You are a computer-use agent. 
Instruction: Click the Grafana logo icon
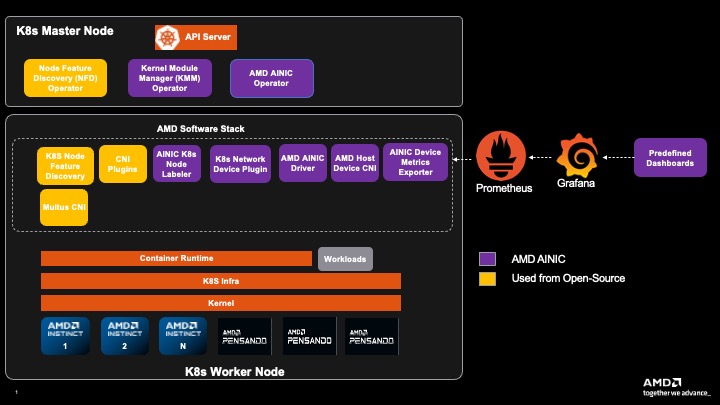[x=576, y=156]
